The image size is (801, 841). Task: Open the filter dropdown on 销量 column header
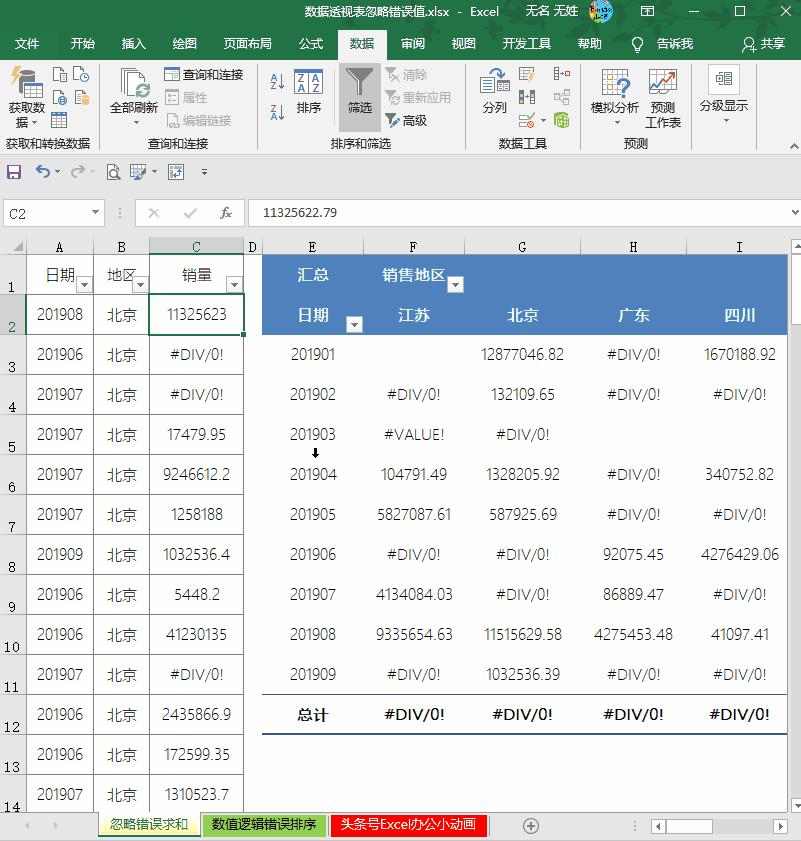[x=233, y=285]
